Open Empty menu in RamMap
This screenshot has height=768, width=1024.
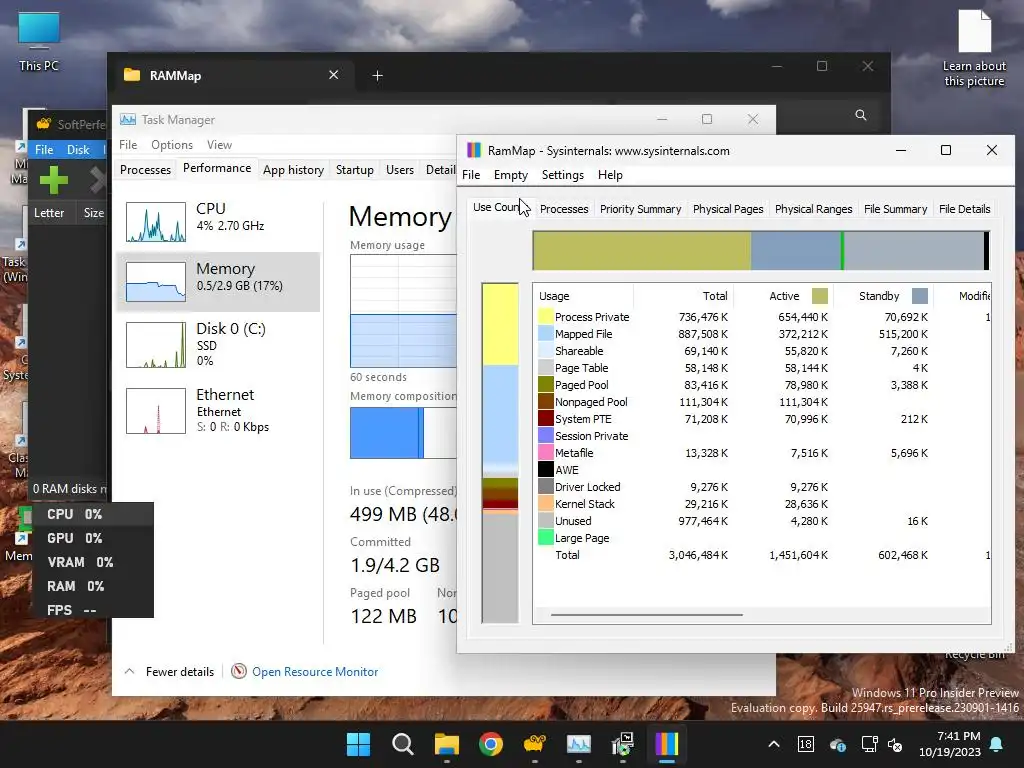(x=511, y=175)
